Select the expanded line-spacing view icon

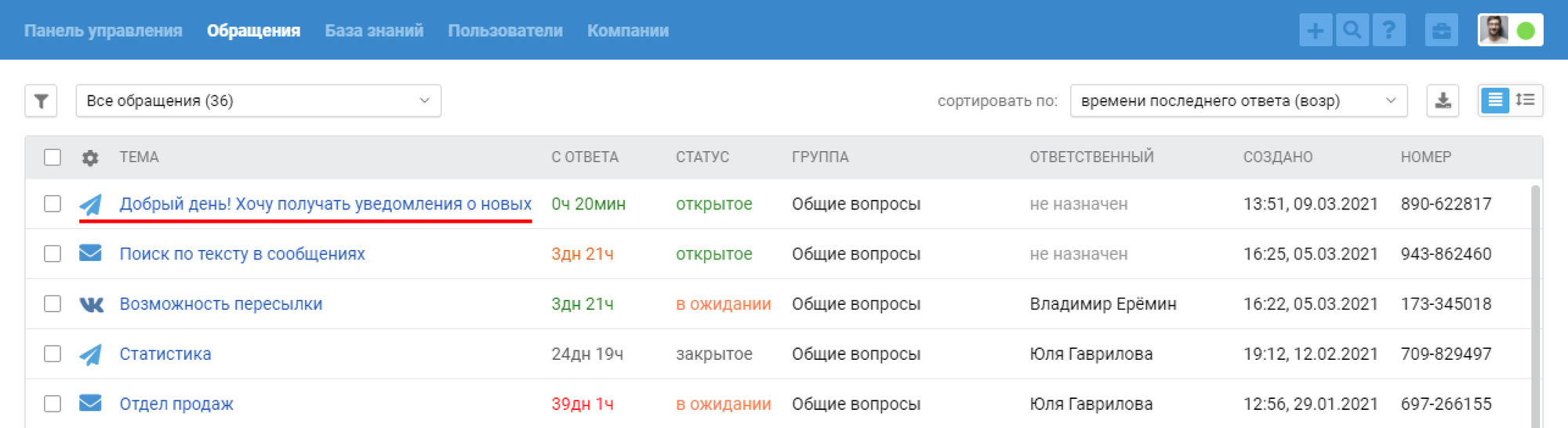tap(1526, 100)
